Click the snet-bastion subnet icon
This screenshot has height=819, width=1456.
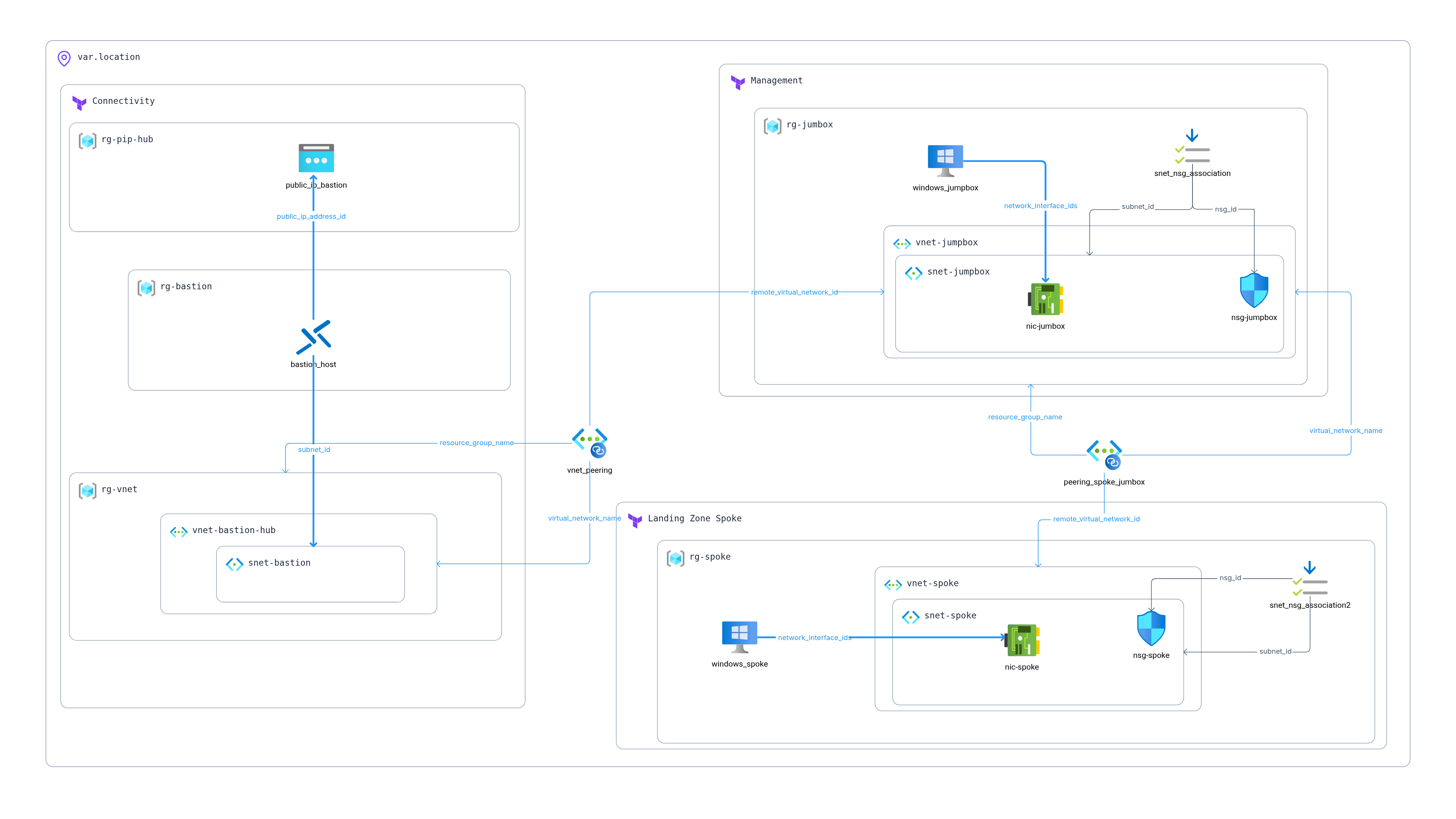click(x=235, y=564)
